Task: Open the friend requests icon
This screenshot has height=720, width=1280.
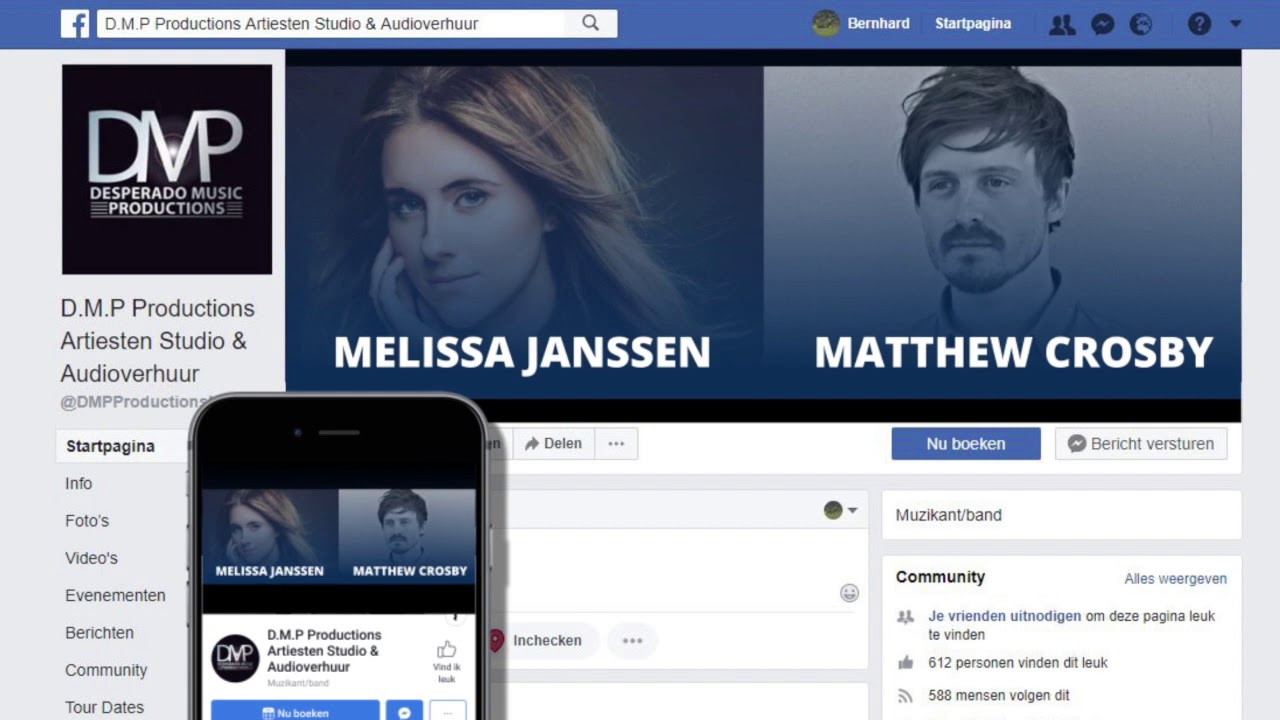Action: coord(1062,24)
